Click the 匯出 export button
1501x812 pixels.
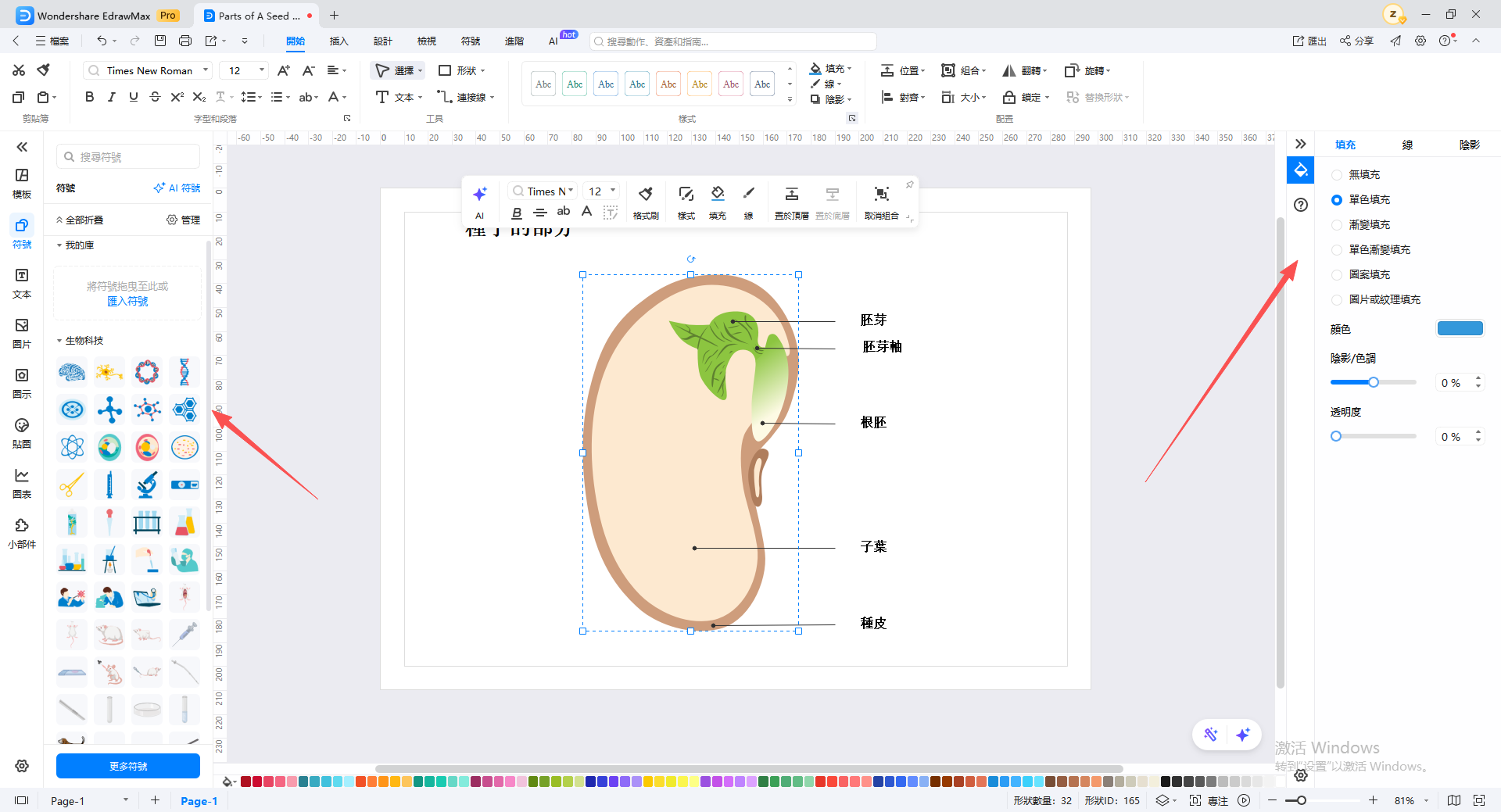coord(1309,41)
